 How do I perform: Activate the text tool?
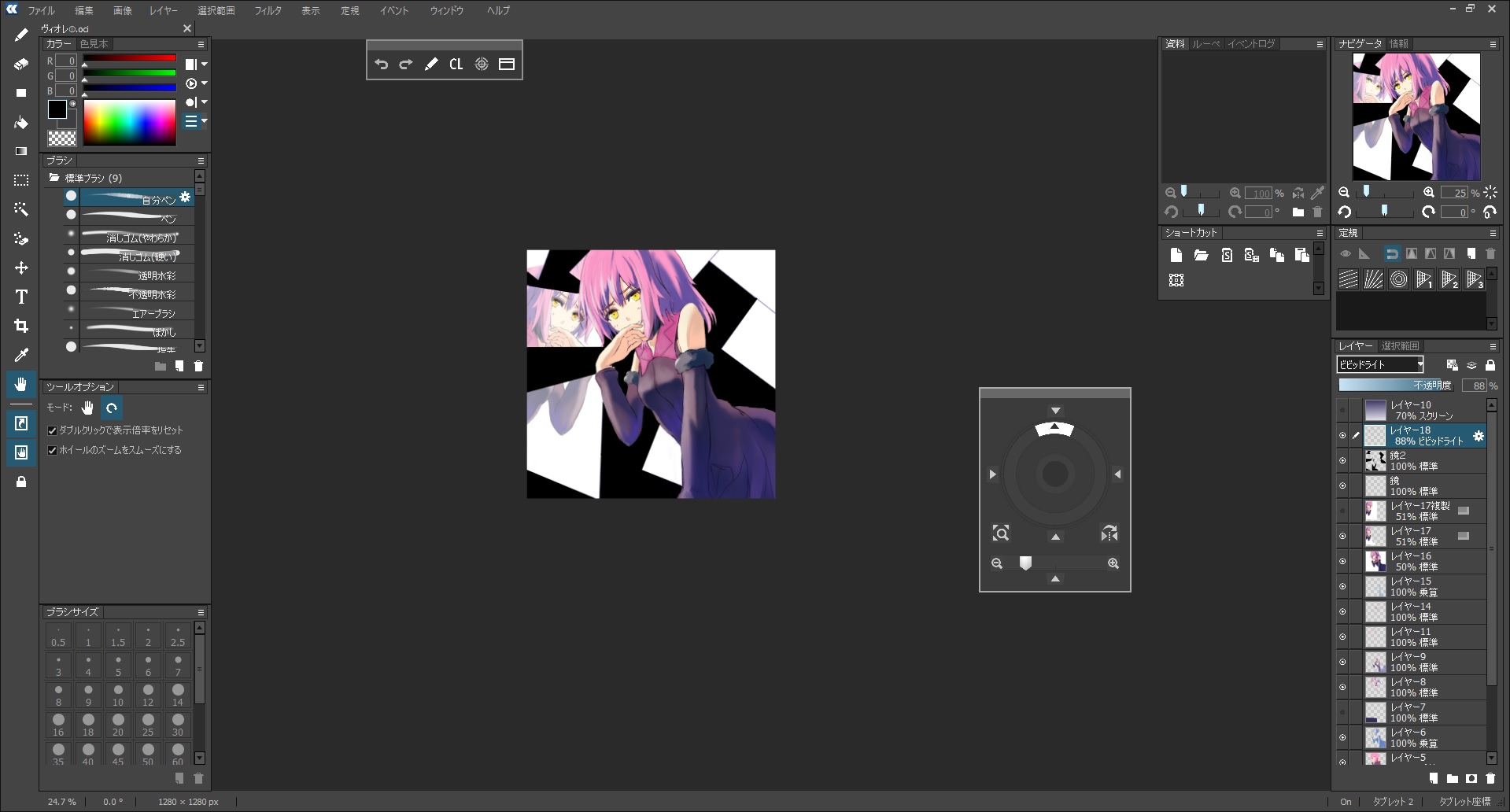coord(21,297)
